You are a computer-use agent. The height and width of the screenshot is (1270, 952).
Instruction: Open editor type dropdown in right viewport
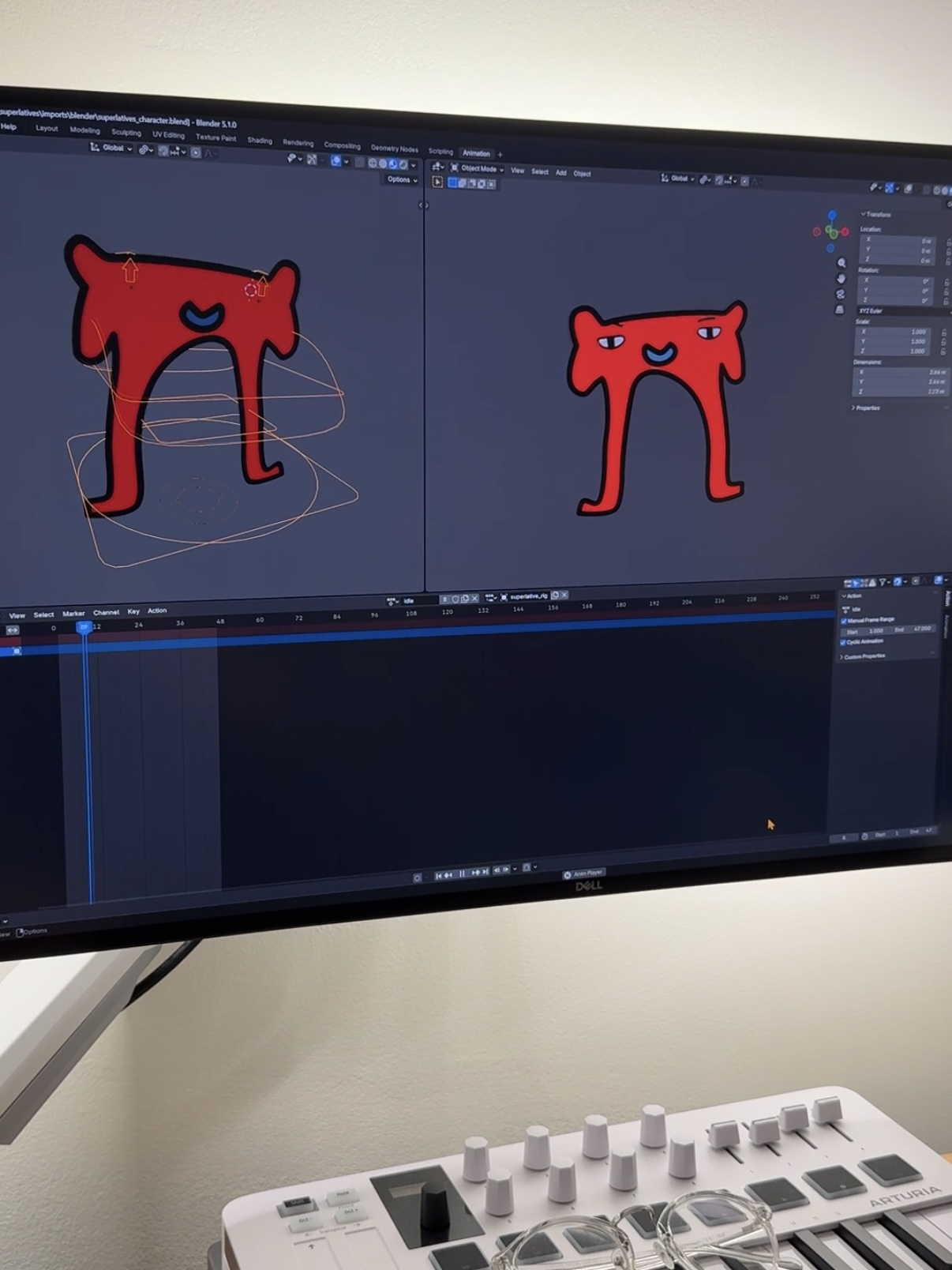437,167
